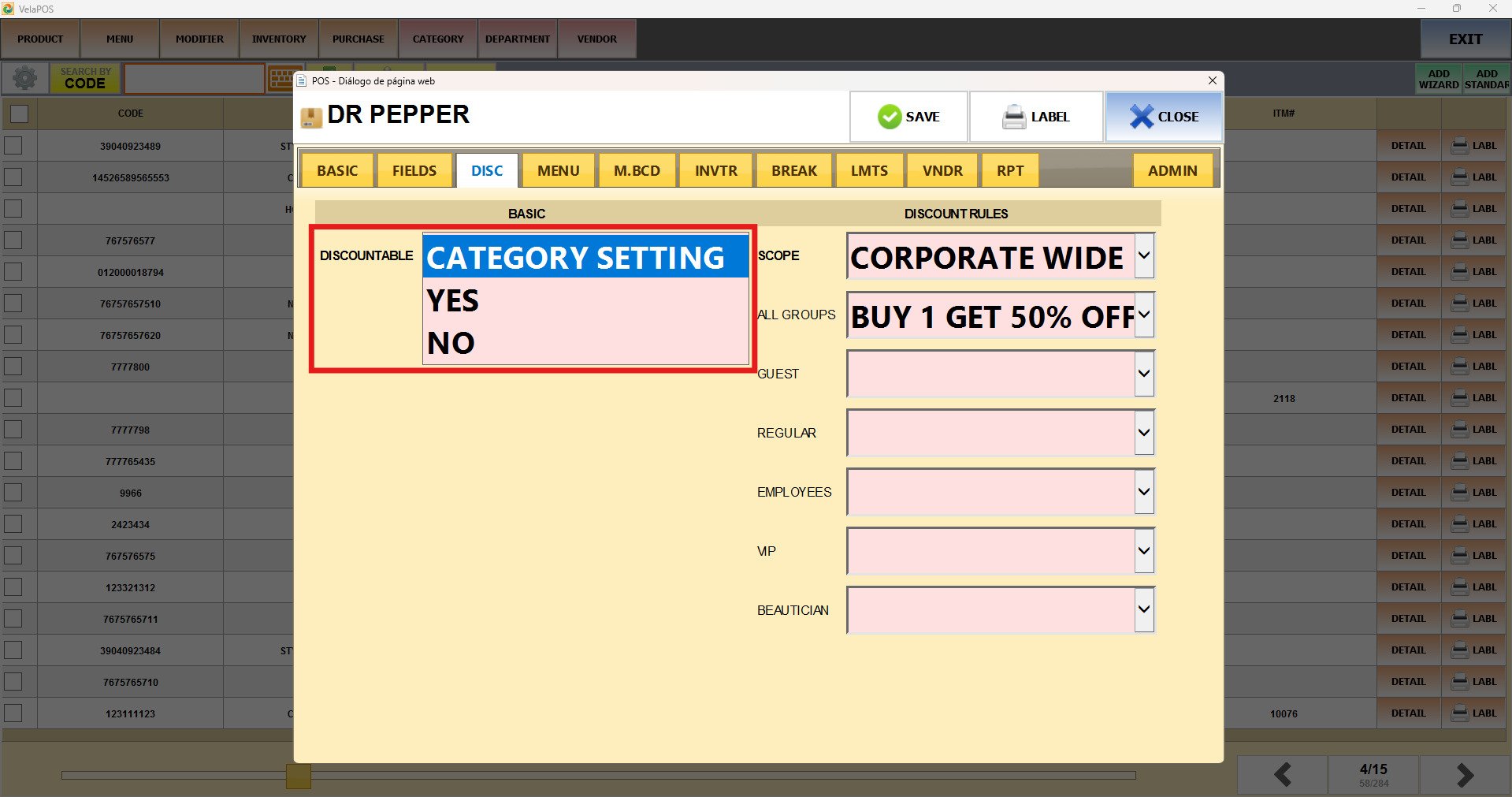Click the horizontal page slider handle
Viewport: 1512px width, 797px height.
tap(298, 776)
